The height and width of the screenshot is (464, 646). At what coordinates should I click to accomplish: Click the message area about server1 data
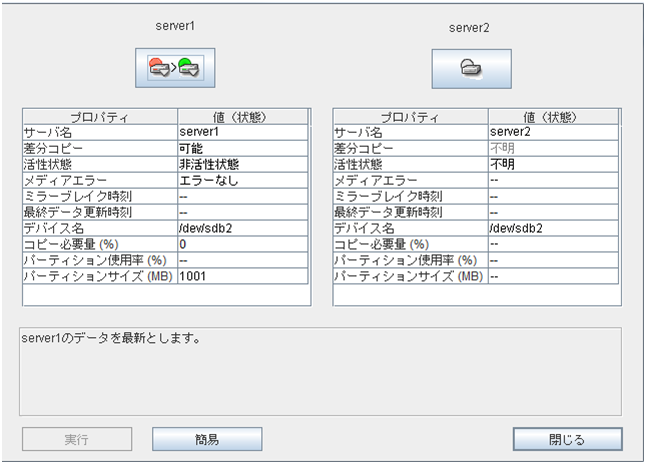tap(322, 370)
